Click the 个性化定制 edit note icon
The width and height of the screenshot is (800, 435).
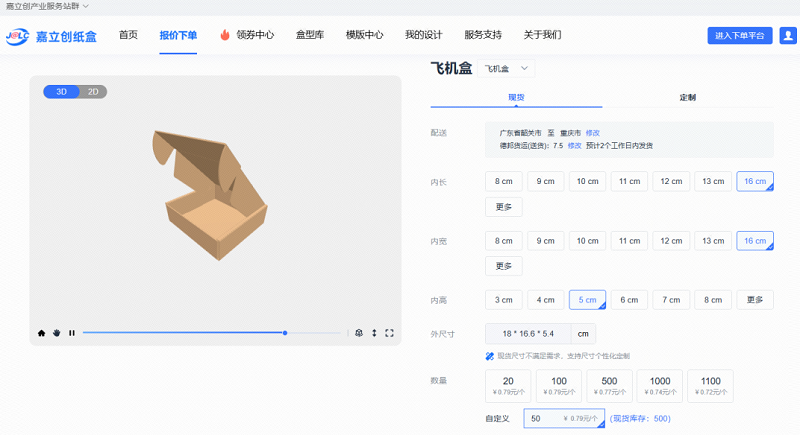tap(489, 356)
